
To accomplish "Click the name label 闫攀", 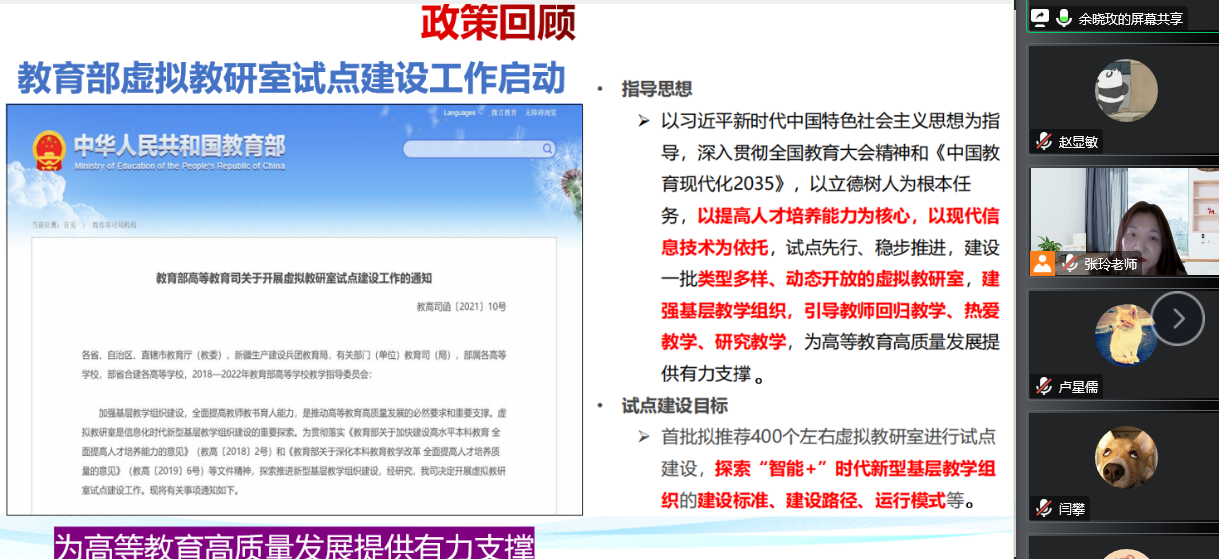I will 1071,508.
